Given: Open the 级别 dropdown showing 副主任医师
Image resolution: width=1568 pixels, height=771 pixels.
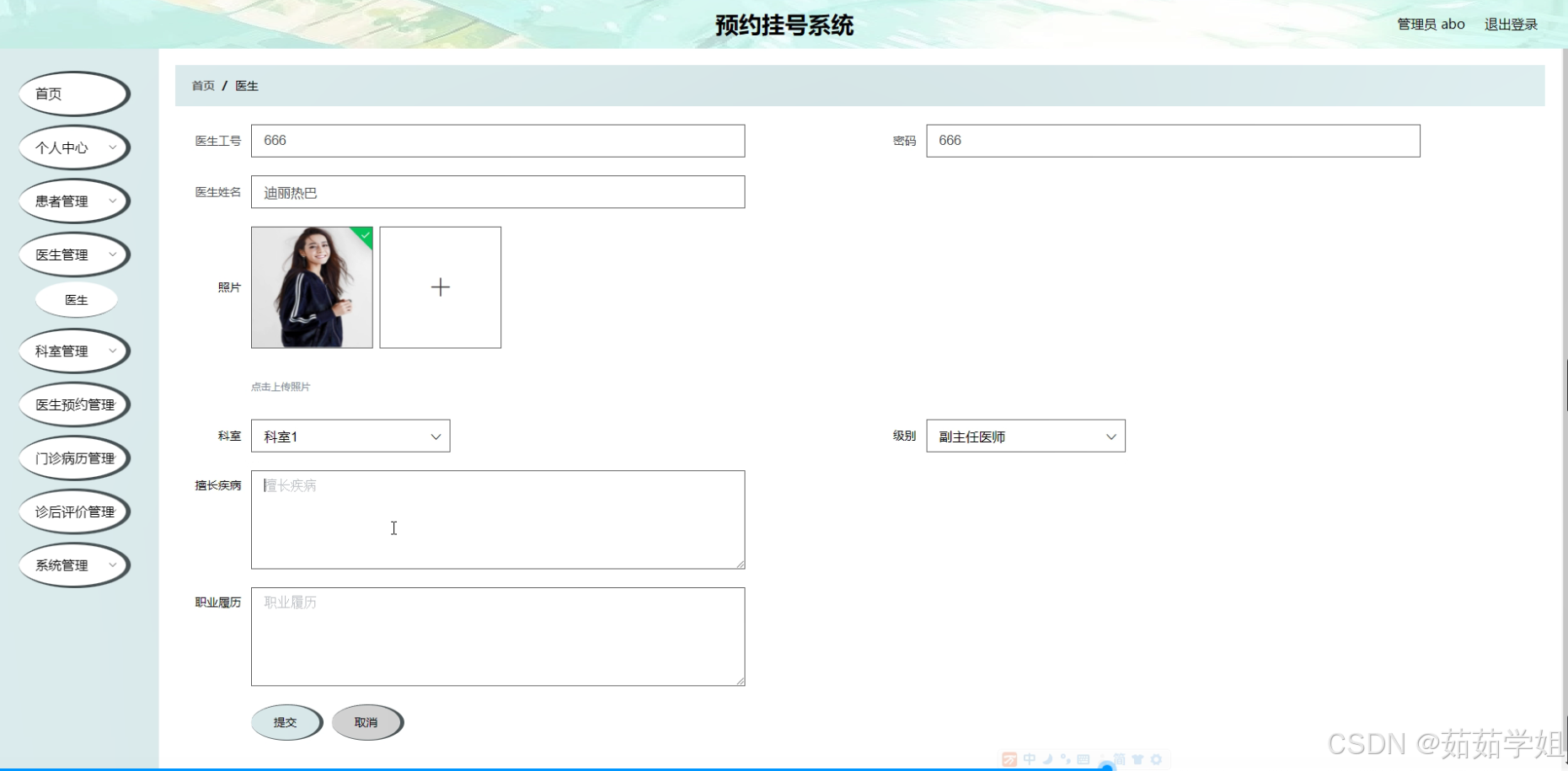Looking at the screenshot, I should click(x=1025, y=436).
